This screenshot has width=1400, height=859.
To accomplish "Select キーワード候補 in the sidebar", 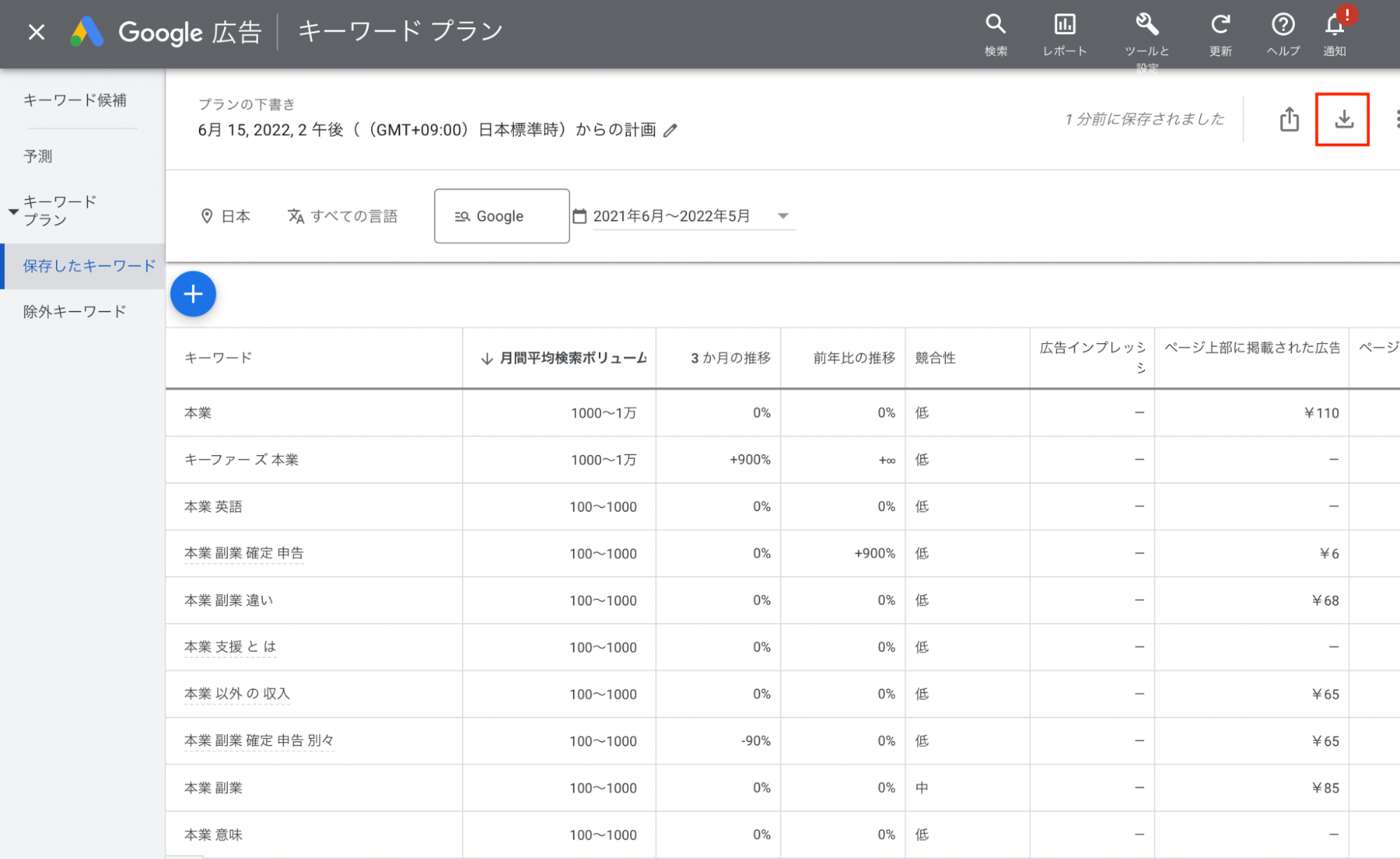I will pos(75,100).
